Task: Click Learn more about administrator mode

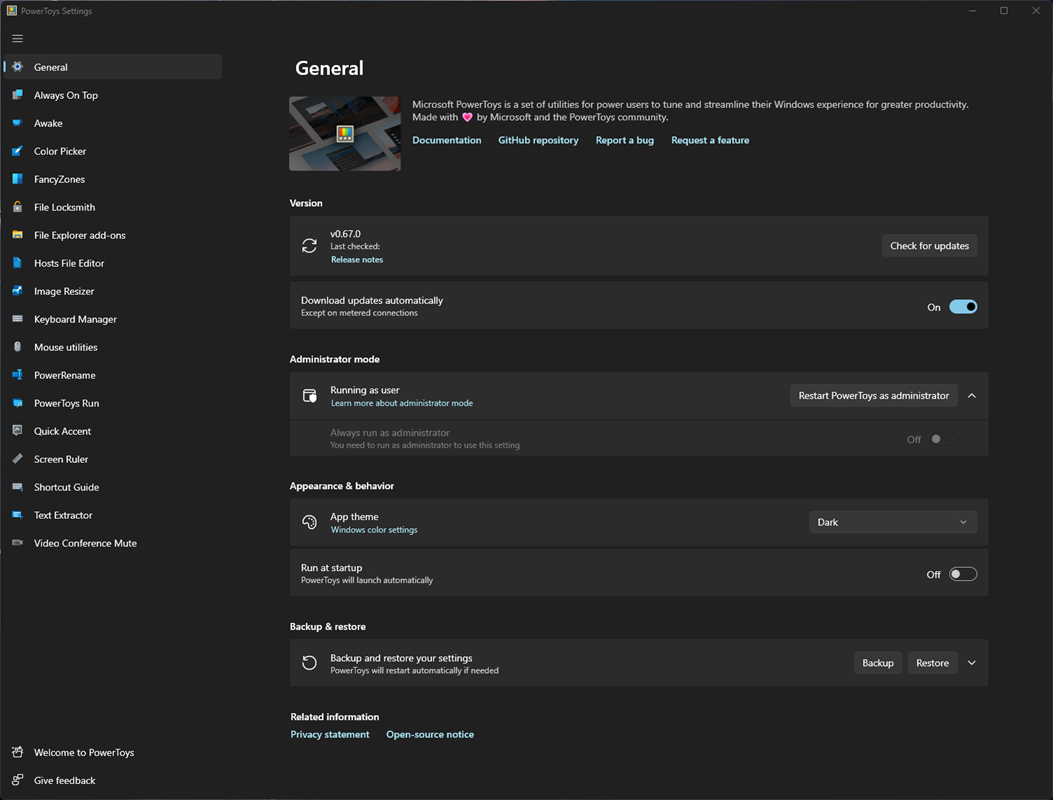Action: [x=402, y=403]
